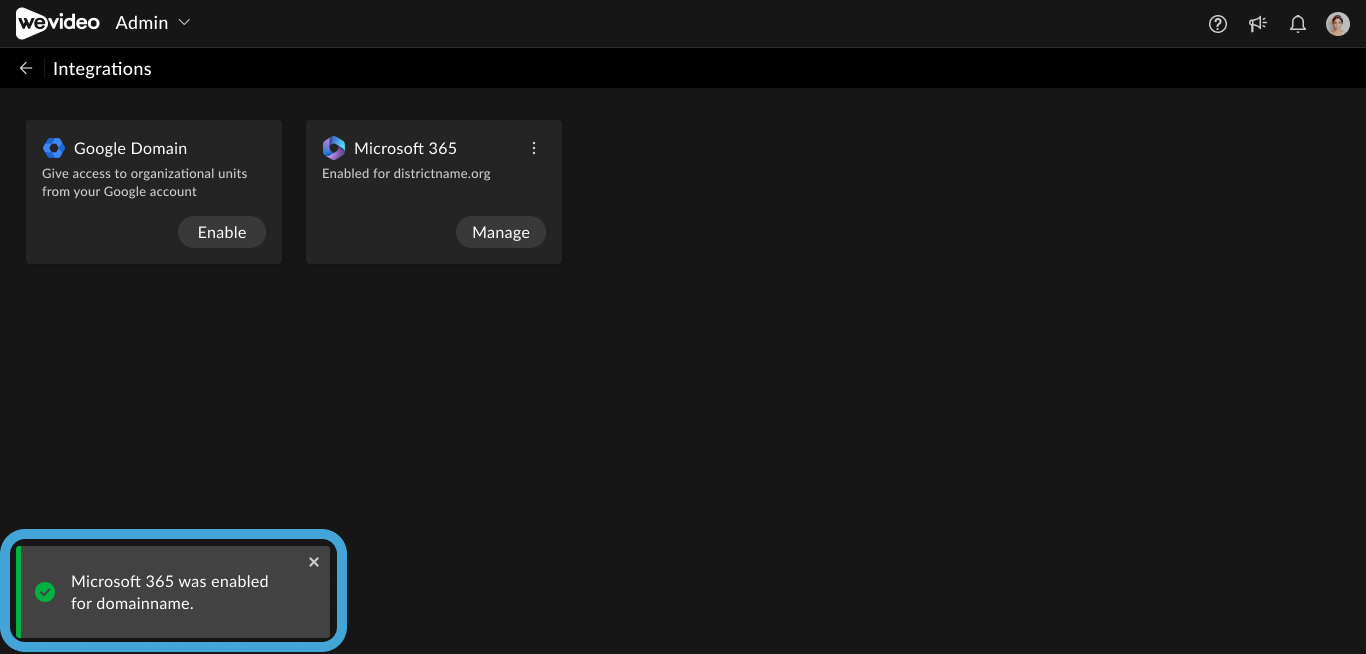Open the announcements megaphone icon
Screen dimensions: 1366x654
(x=1258, y=24)
